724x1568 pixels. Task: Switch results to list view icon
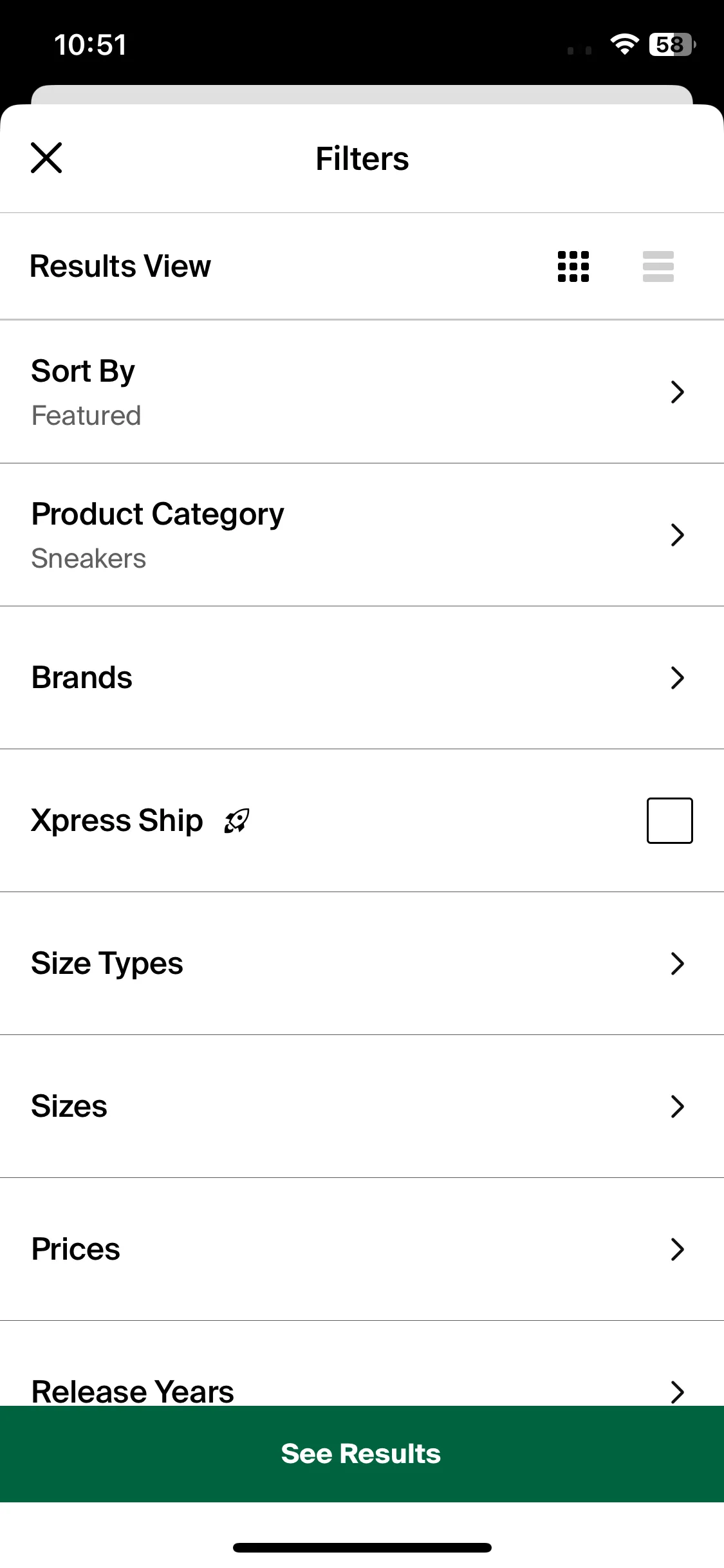click(x=658, y=266)
